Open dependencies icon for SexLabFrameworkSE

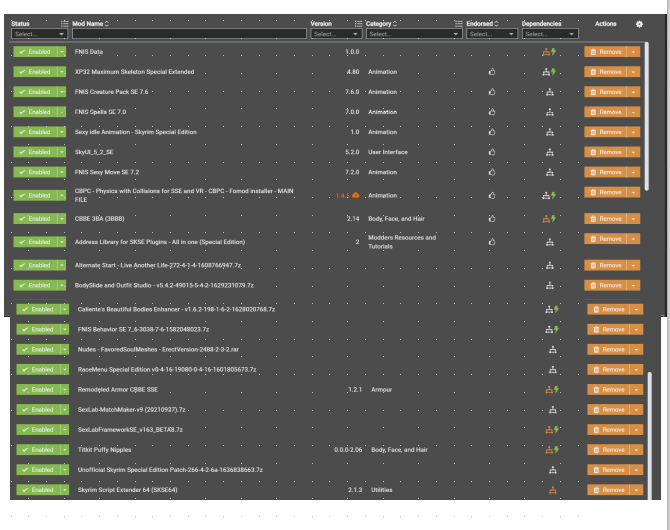tap(549, 430)
